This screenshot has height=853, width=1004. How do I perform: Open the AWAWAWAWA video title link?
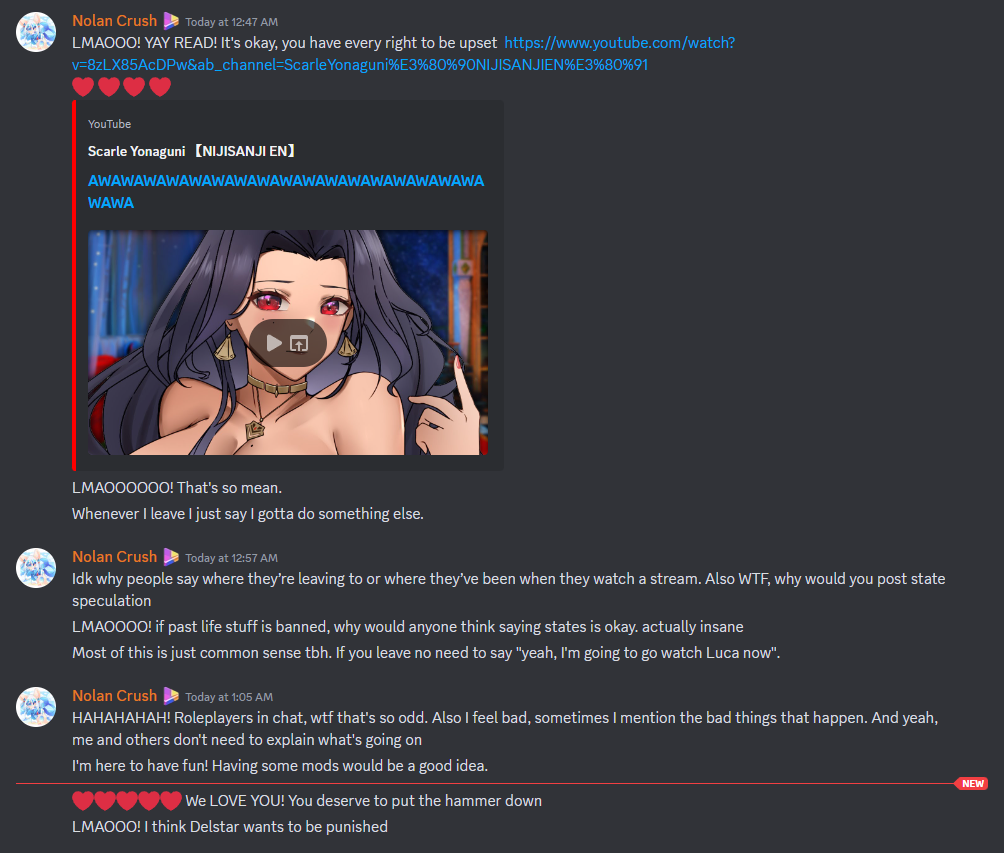point(286,191)
